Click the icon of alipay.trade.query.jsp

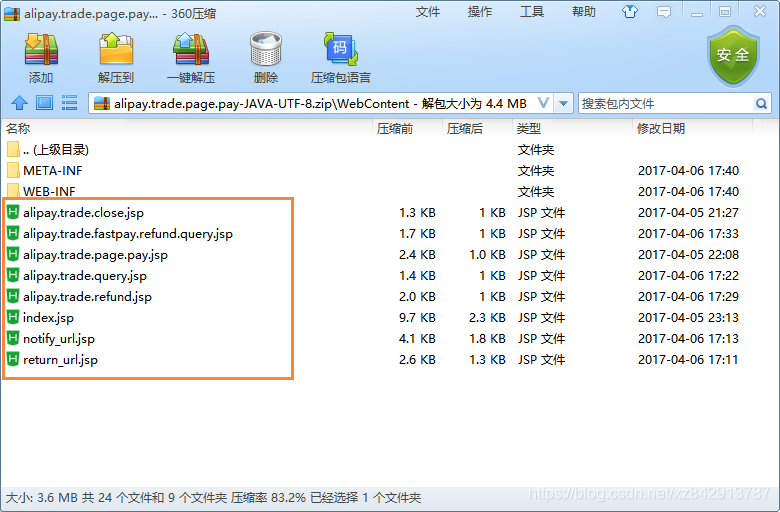click(x=13, y=275)
